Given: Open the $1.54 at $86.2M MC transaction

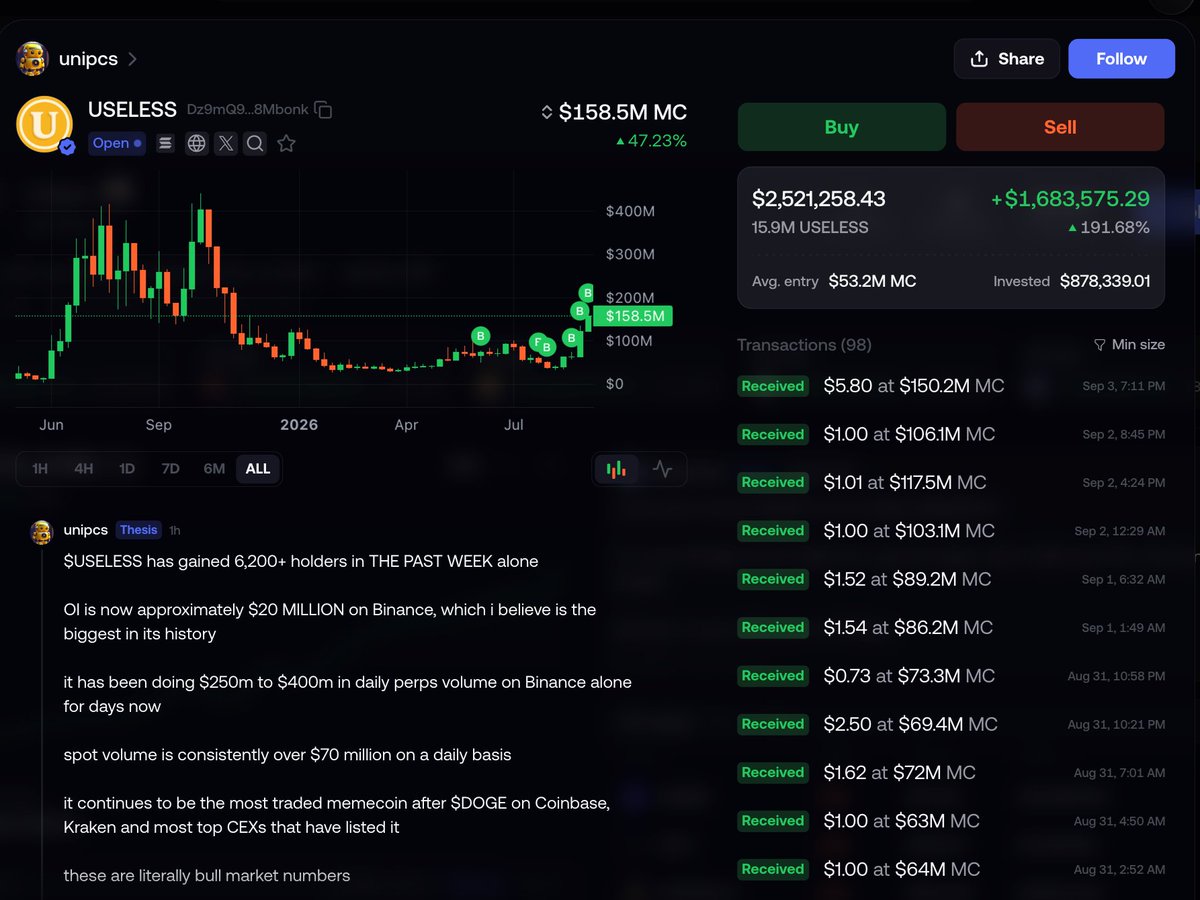Looking at the screenshot, I should coord(951,627).
